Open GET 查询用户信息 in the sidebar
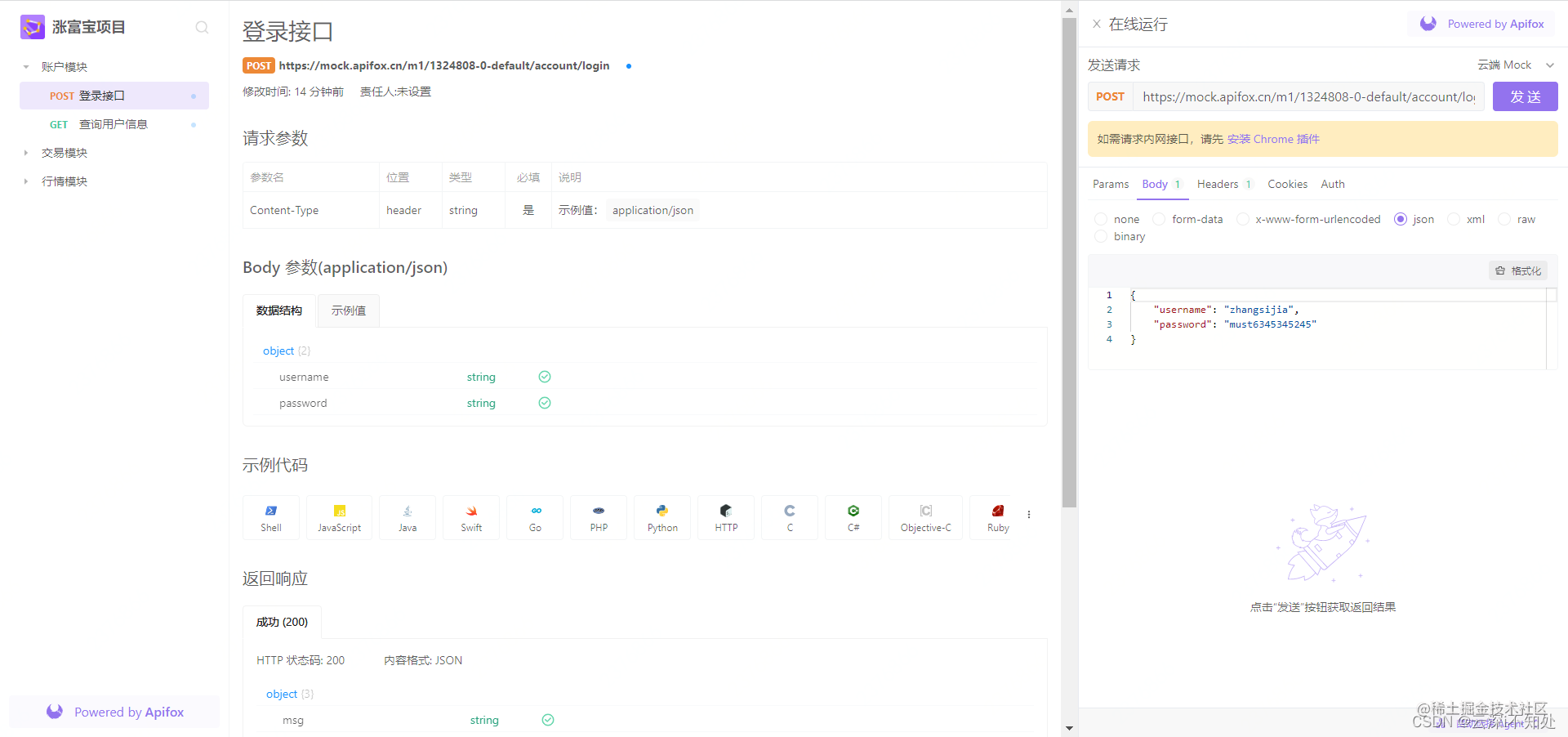This screenshot has width=1568, height=737. [x=114, y=124]
